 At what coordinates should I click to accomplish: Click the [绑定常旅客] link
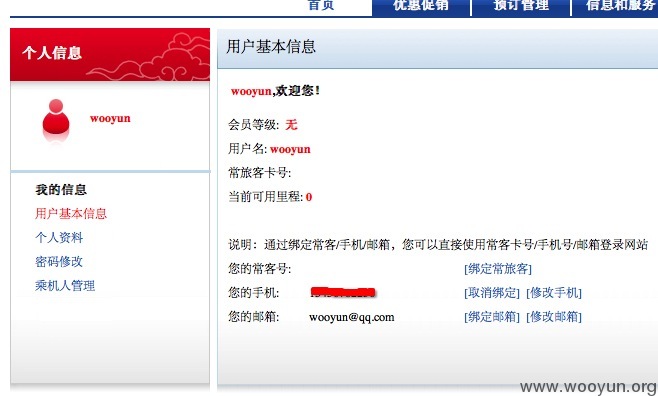pyautogui.click(x=498, y=269)
